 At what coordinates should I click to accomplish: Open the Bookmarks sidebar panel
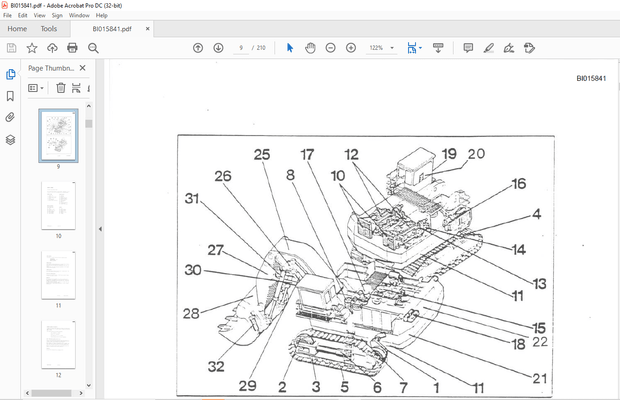coord(11,96)
